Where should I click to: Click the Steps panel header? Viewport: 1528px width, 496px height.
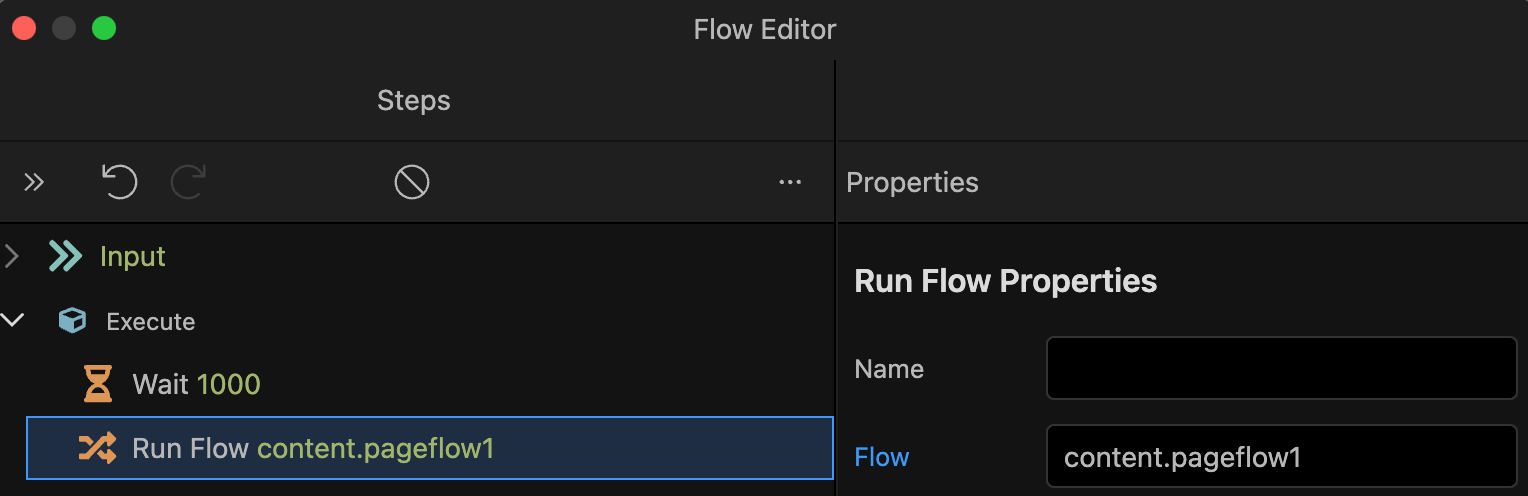[414, 100]
